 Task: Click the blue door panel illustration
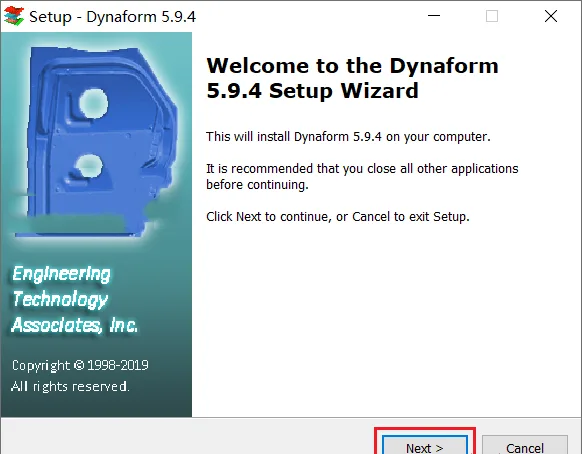pyautogui.click(x=97, y=142)
